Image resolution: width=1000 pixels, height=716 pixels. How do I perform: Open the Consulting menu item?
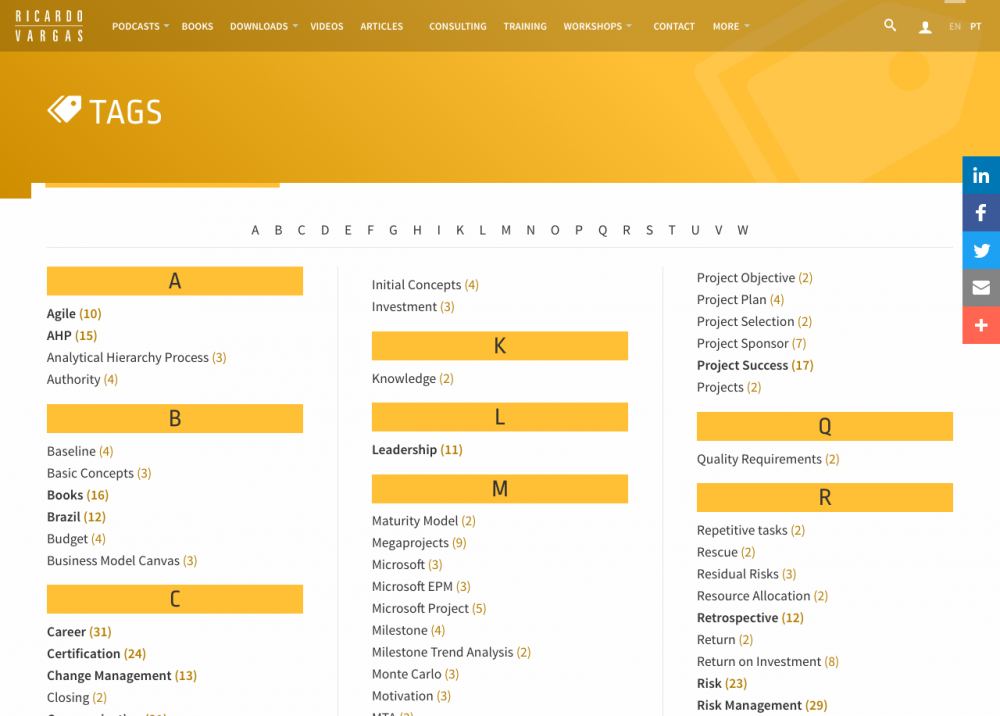tap(457, 27)
